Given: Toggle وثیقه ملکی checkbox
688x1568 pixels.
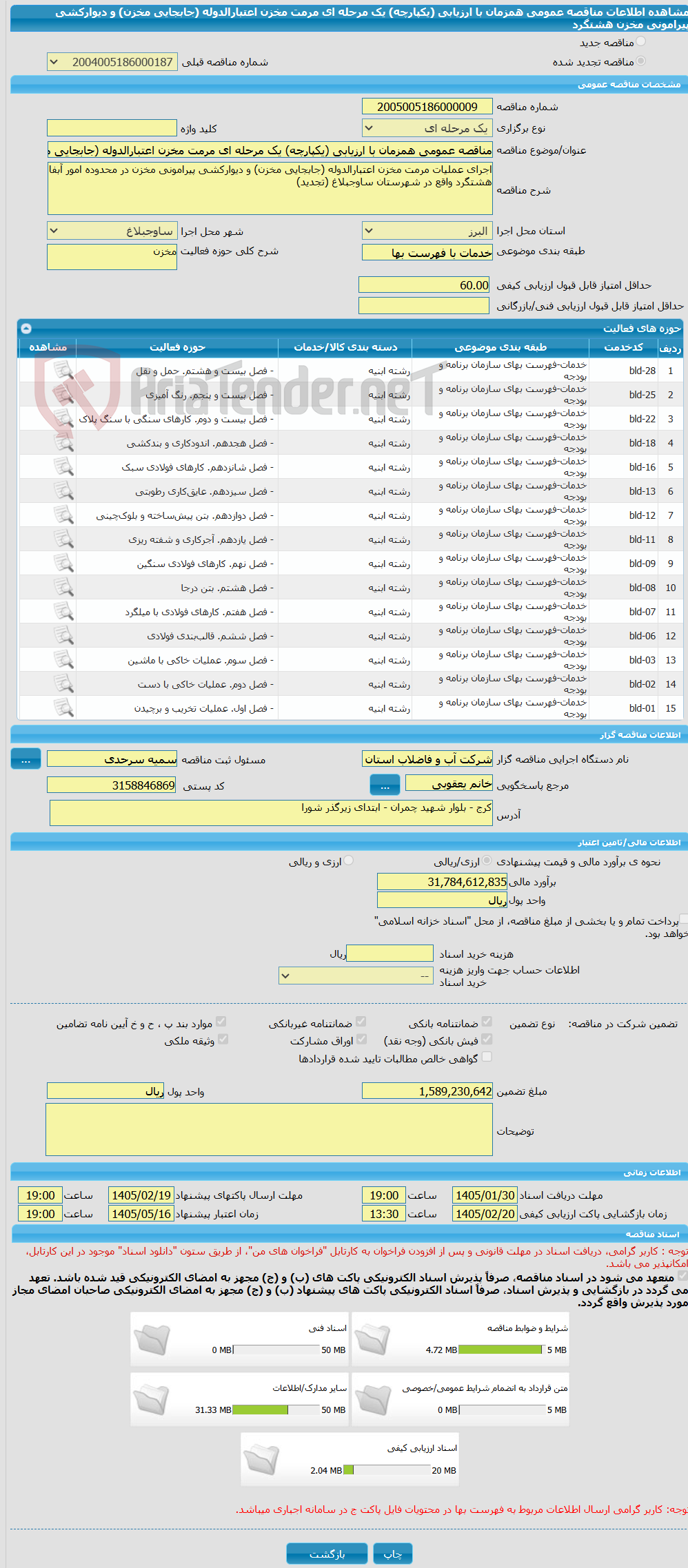Looking at the screenshot, I should [x=222, y=1040].
